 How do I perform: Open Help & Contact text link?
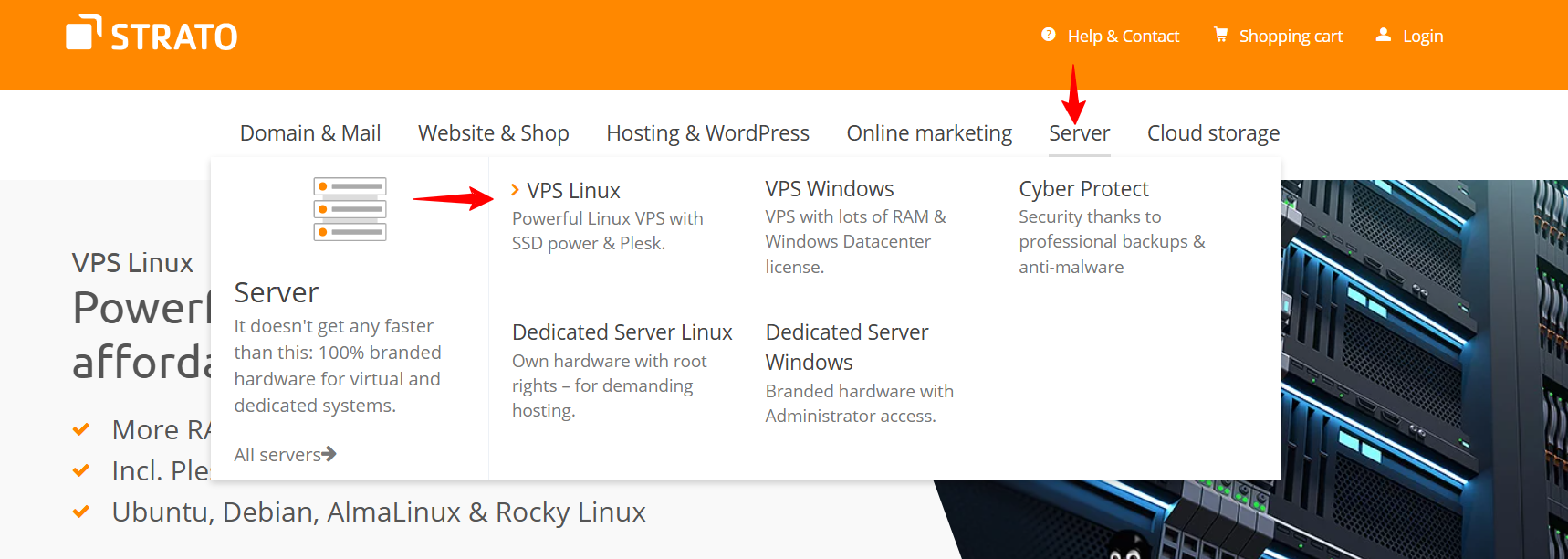click(x=1123, y=37)
